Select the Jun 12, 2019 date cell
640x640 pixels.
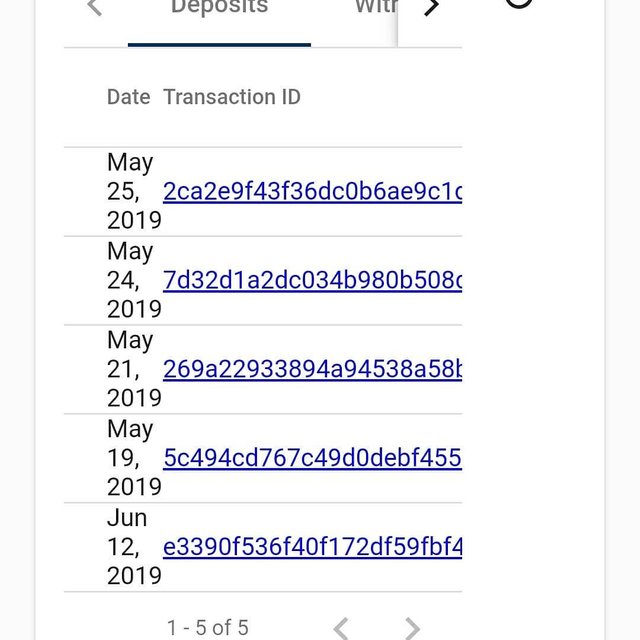click(131, 547)
